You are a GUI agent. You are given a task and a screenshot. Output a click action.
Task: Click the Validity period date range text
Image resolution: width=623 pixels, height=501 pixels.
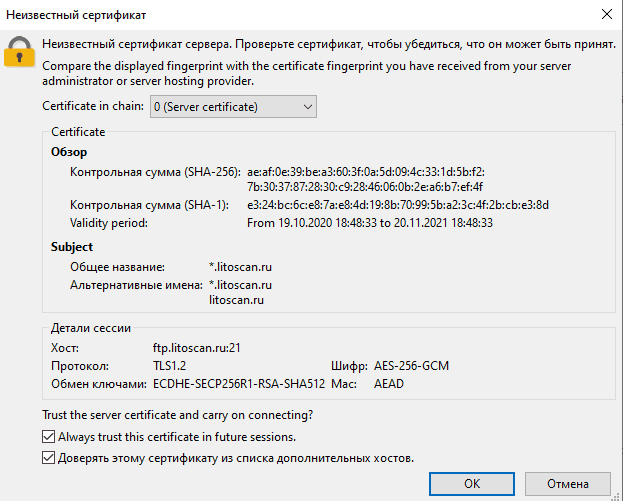coord(370,223)
